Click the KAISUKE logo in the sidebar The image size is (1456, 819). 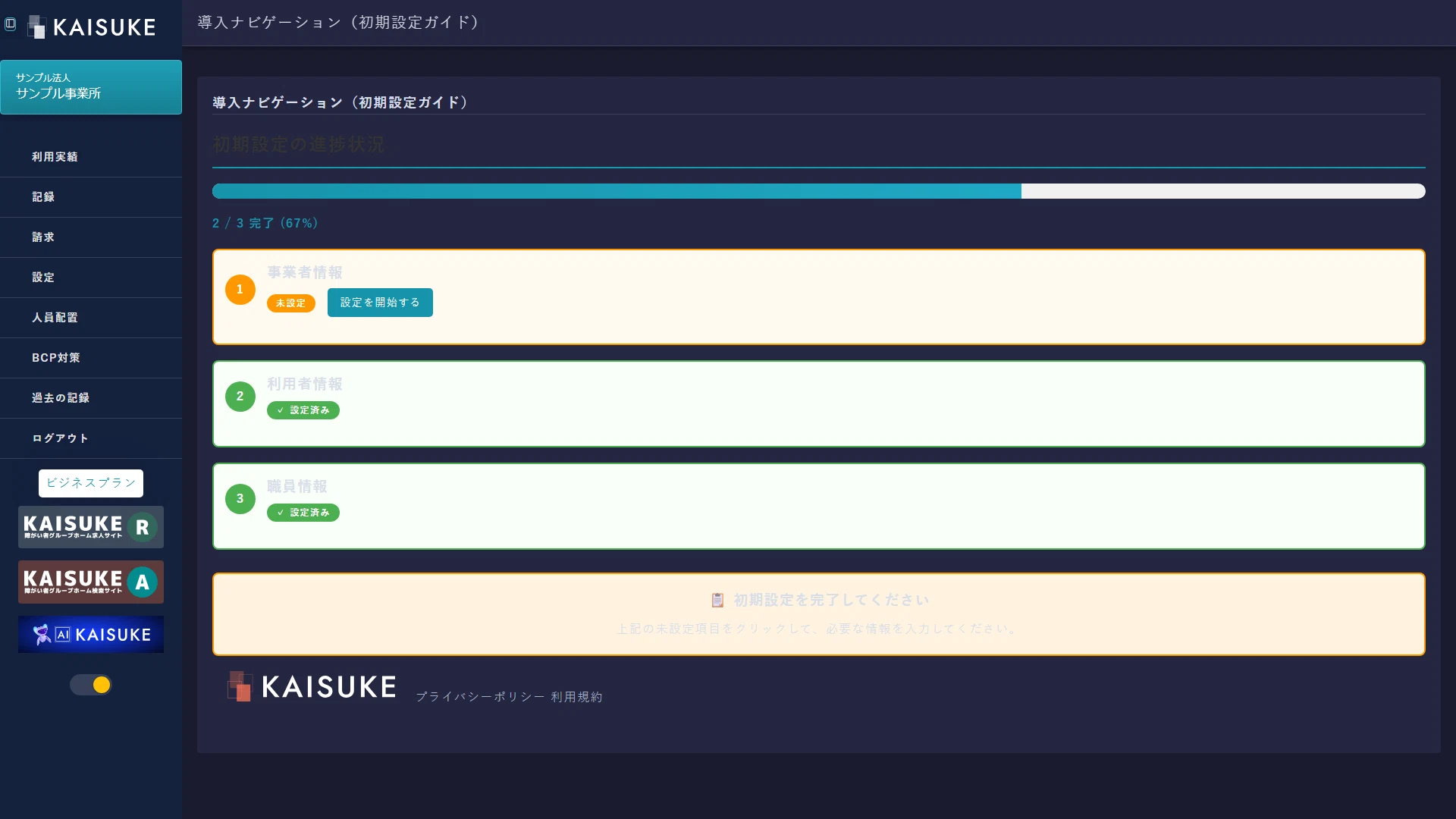(x=92, y=27)
